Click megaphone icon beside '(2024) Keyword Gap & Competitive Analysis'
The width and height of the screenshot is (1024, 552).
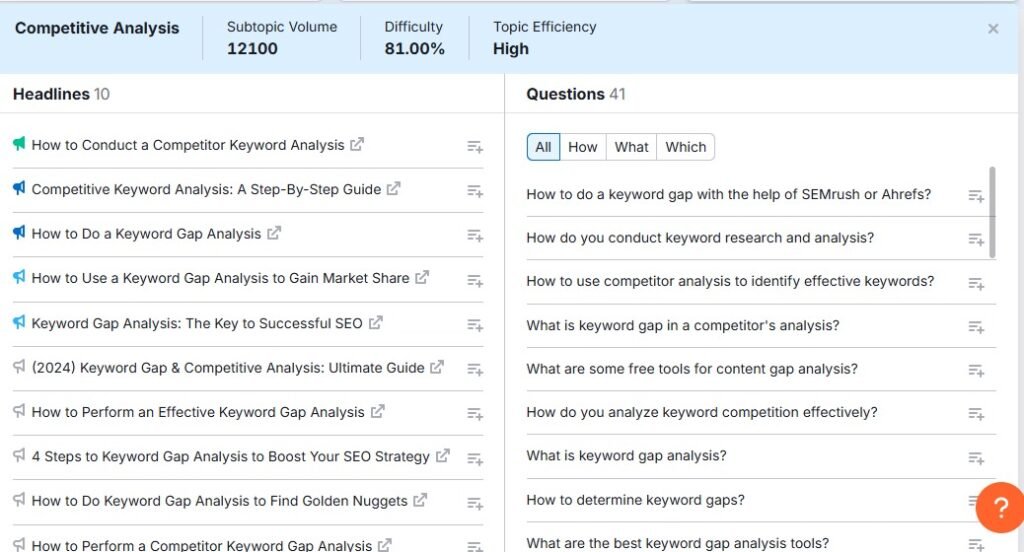(19, 366)
